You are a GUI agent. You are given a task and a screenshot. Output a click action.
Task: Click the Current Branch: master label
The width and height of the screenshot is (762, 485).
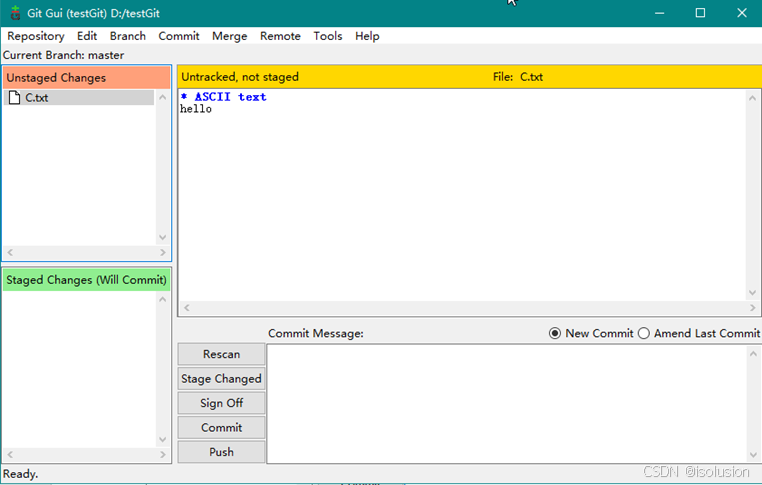(63, 55)
